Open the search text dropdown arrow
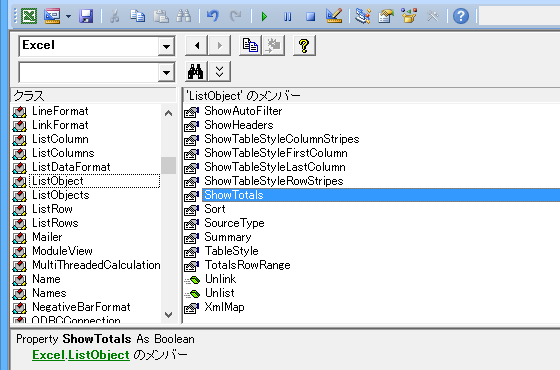This screenshot has height=370, width=560. 166,72
